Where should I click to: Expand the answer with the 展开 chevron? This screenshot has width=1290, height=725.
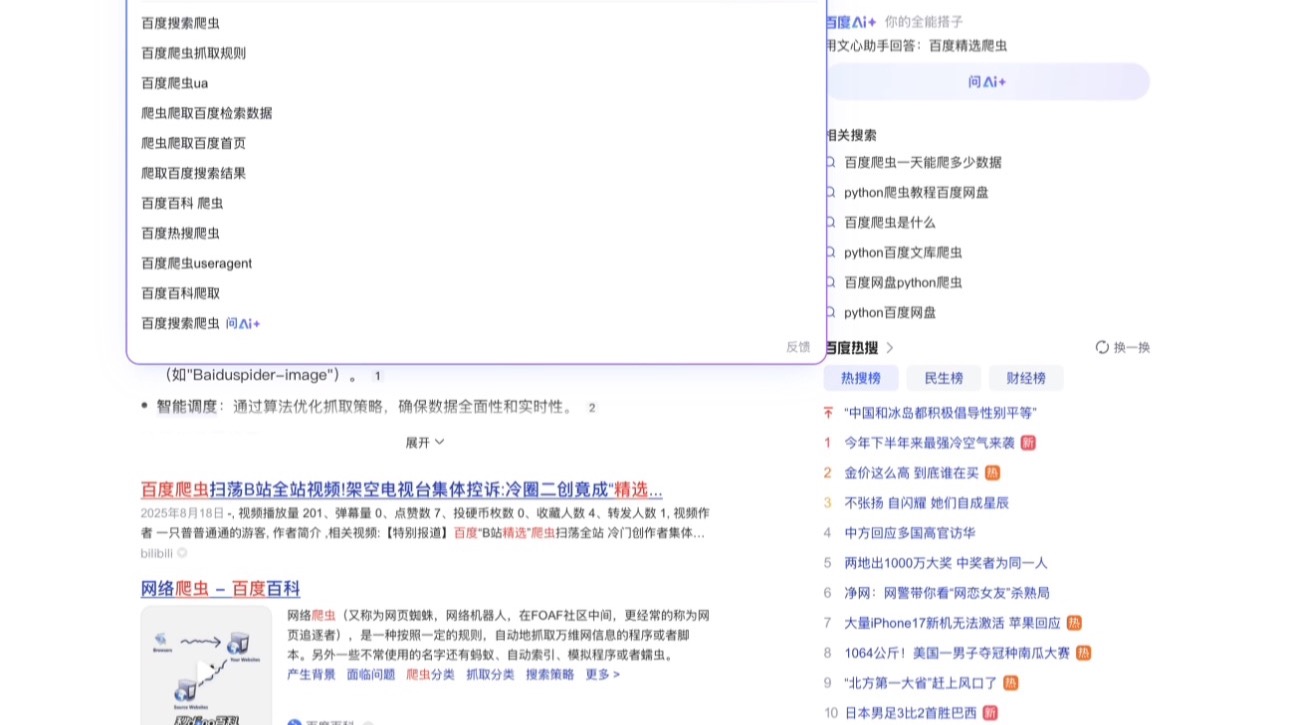[x=425, y=442]
